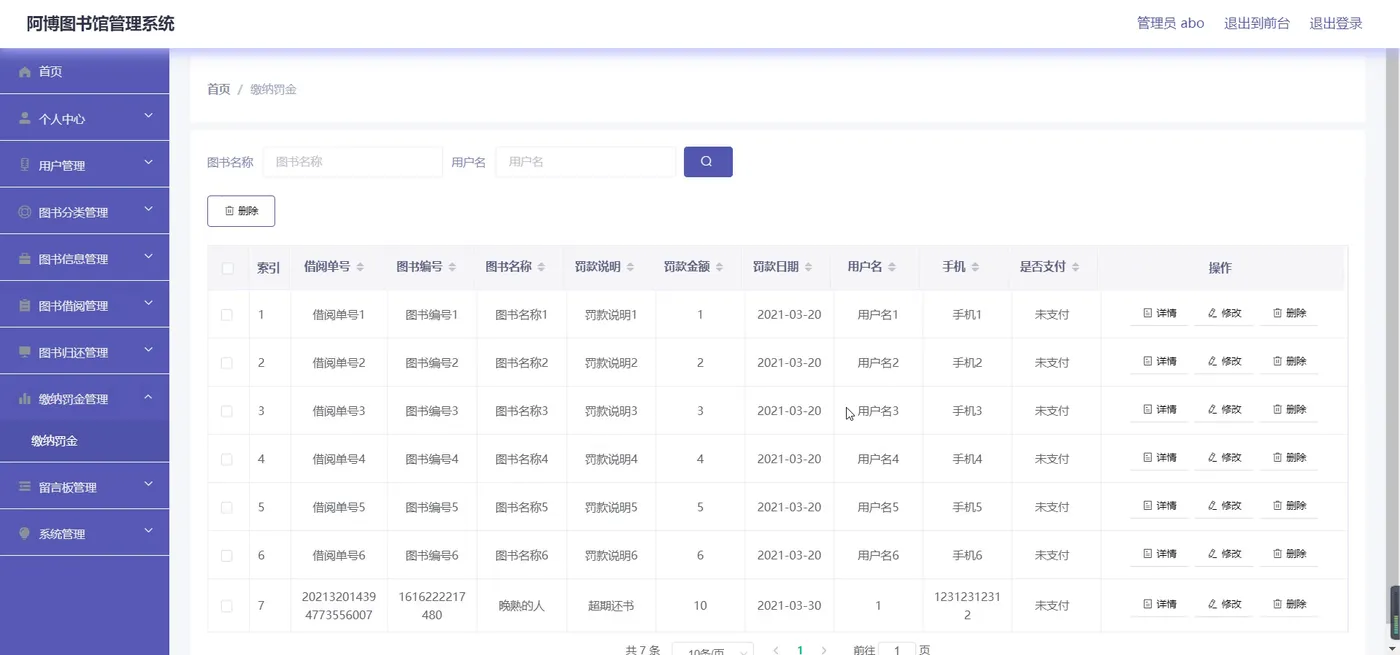Click the clipboard icon for 图书借阅管理

(25, 306)
